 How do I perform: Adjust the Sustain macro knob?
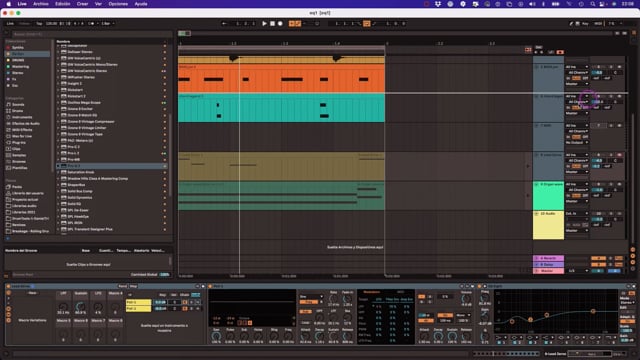[x=80, y=306]
